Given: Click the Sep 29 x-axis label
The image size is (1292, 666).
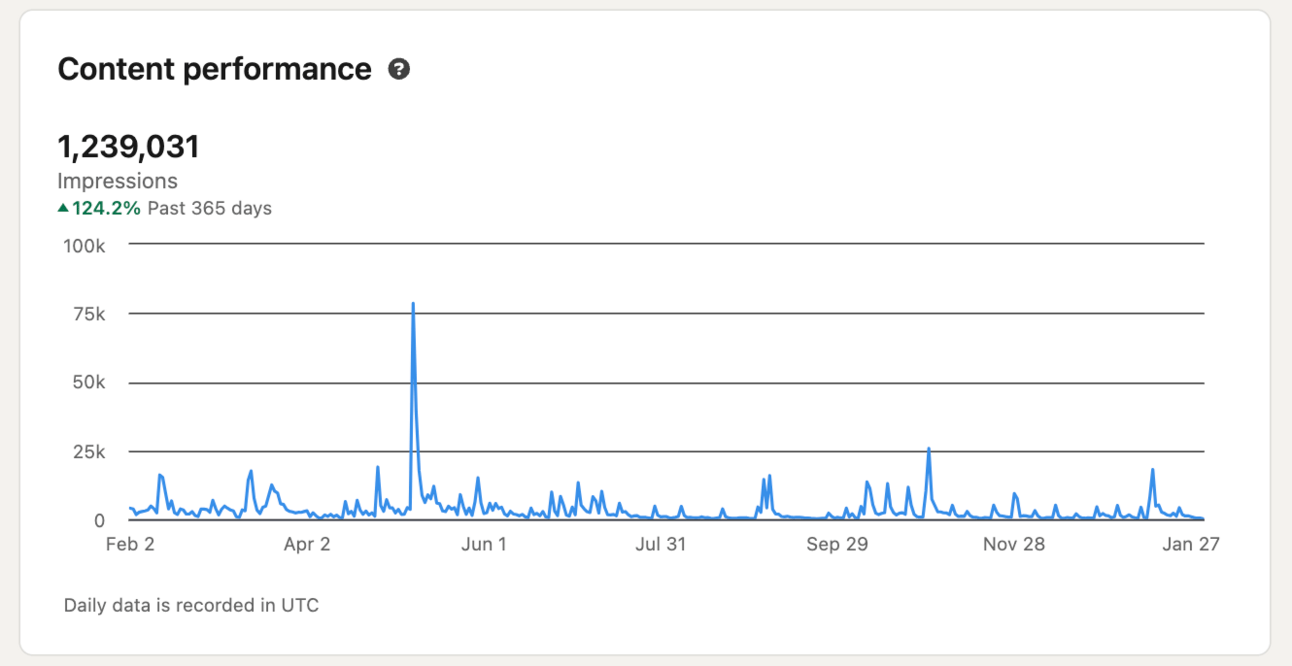Looking at the screenshot, I should point(837,544).
